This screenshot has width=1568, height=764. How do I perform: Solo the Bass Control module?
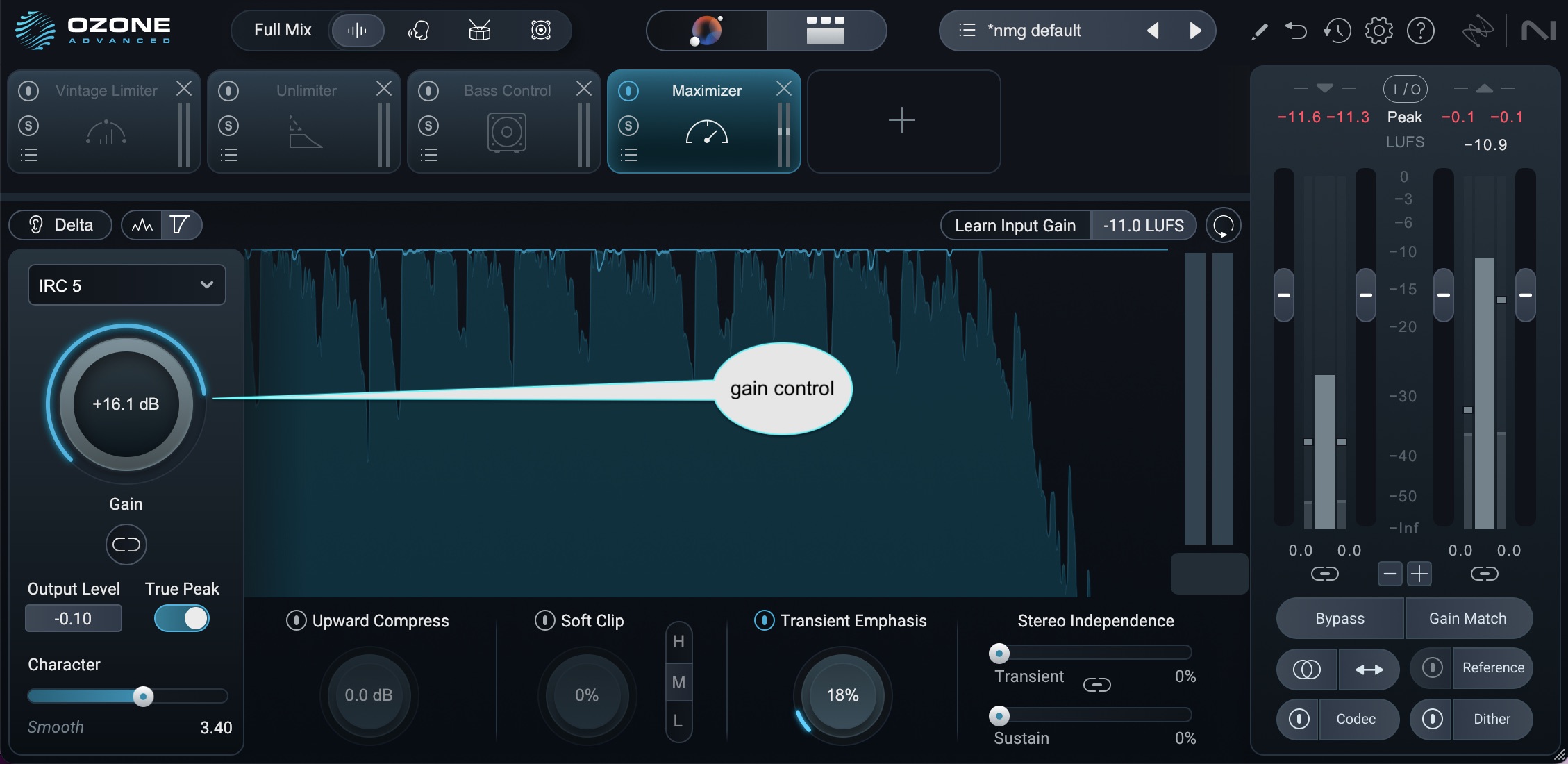click(x=428, y=126)
